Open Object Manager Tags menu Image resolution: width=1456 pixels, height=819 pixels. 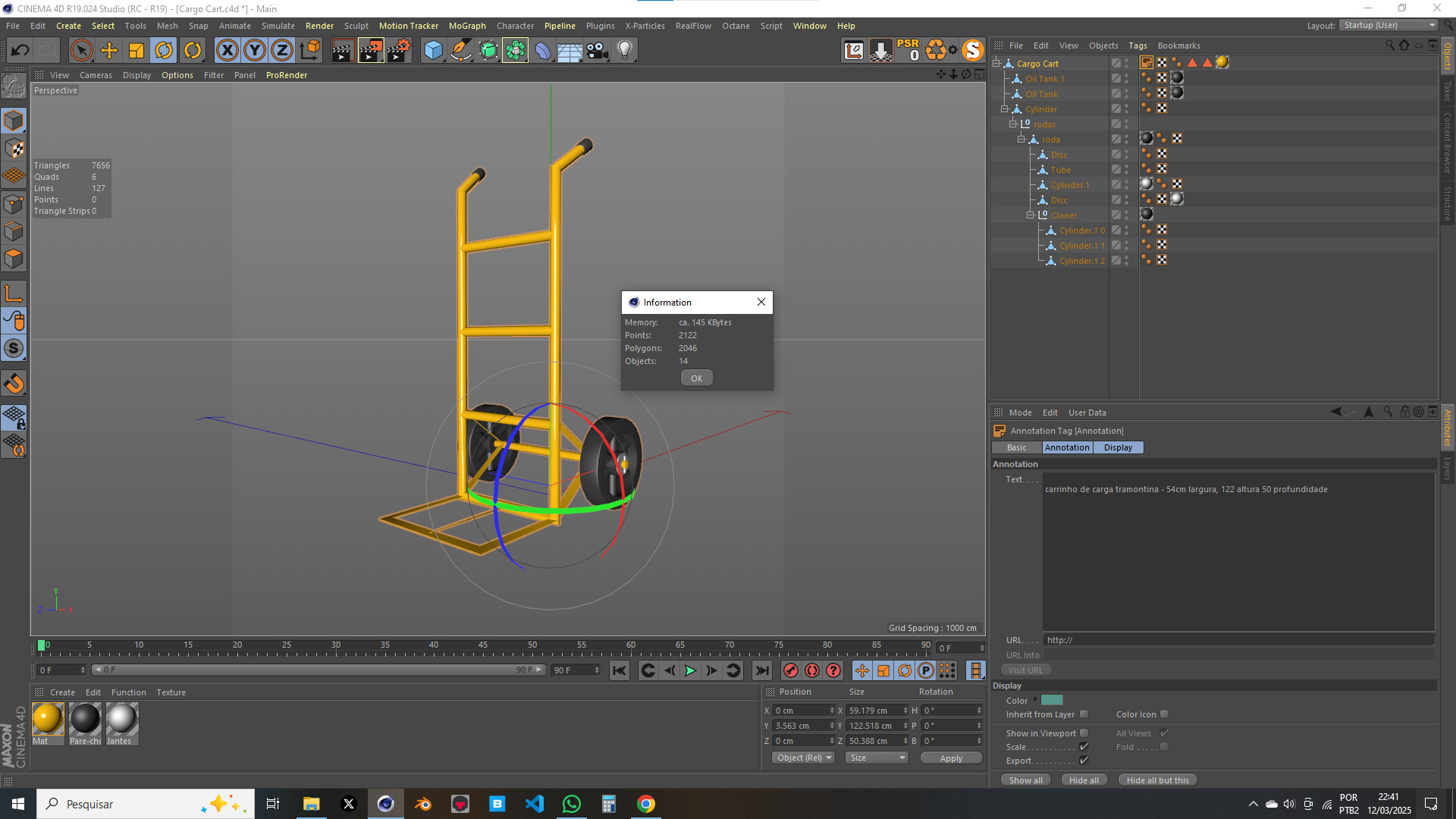coord(1137,45)
